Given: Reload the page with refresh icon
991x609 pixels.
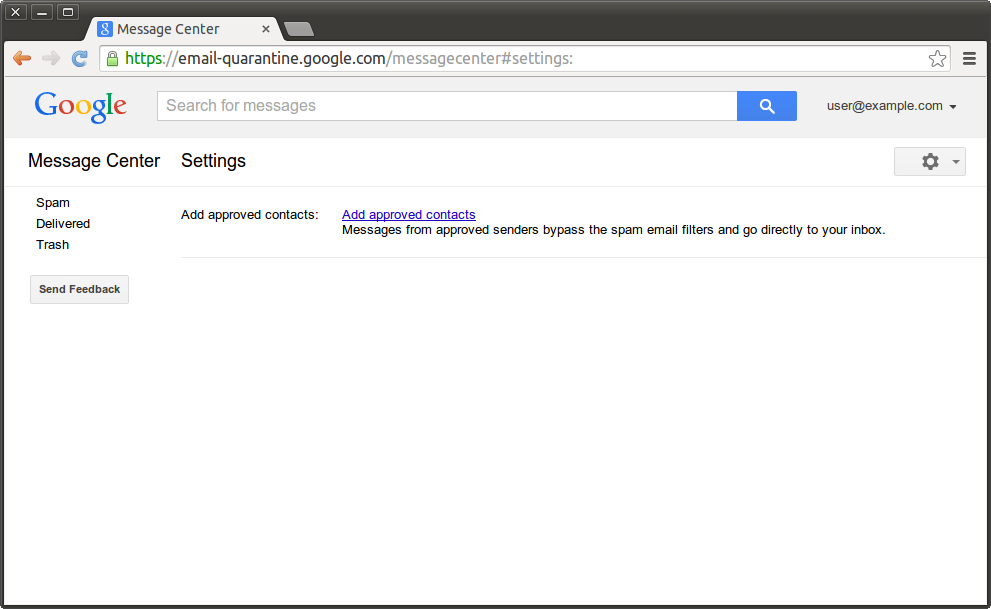Looking at the screenshot, I should coord(80,59).
